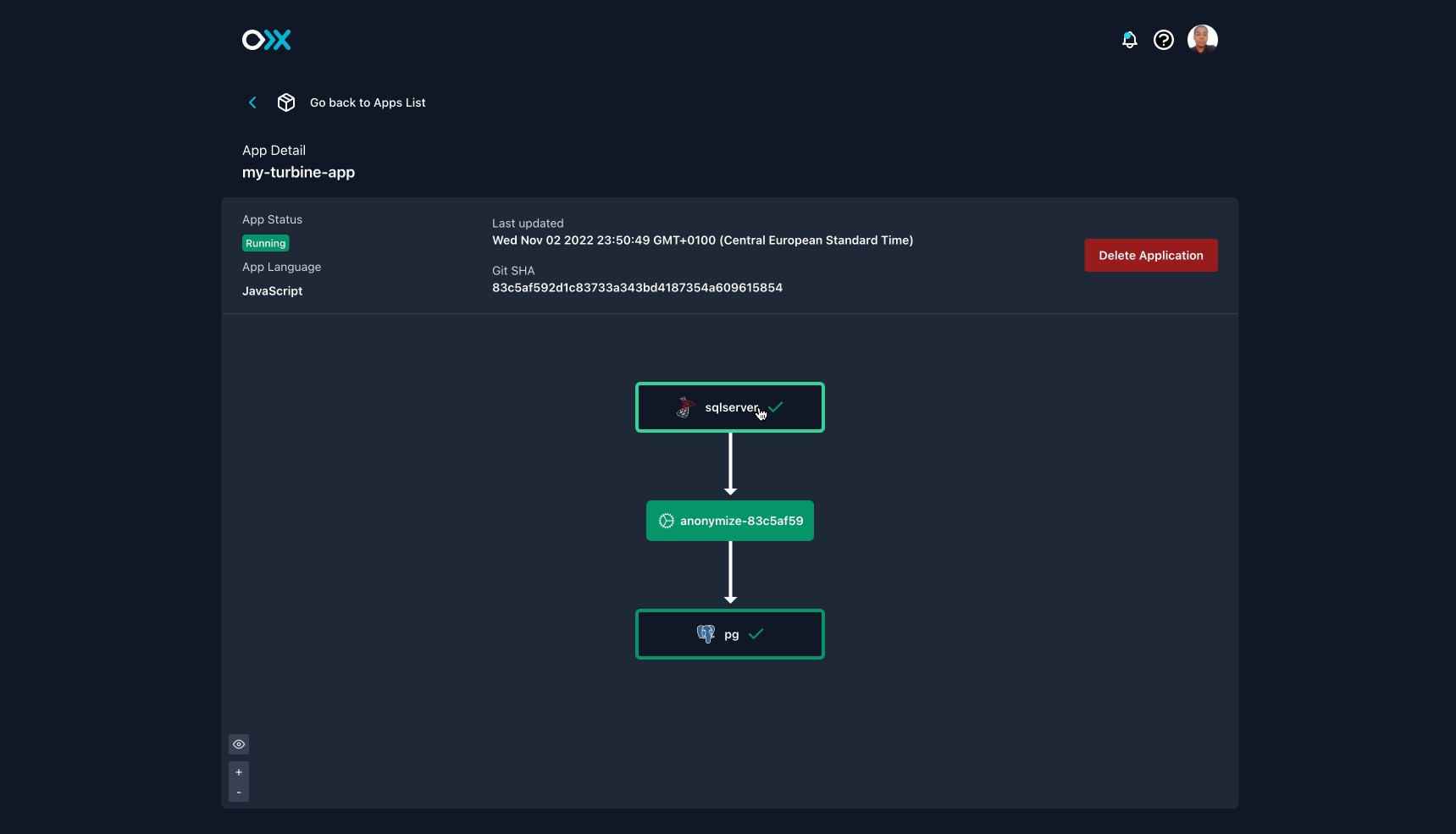Click the spinner icon on anonymize-83c5af59 node
Viewport: 1456px width, 834px height.
tap(666, 521)
